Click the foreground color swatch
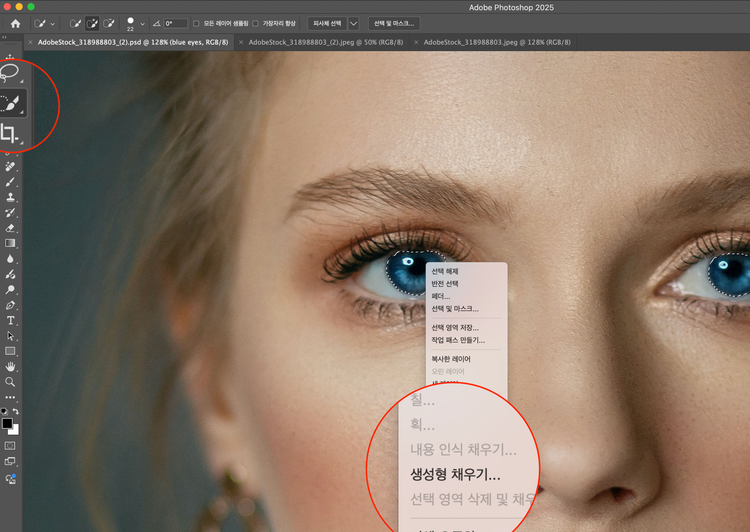Screen dimensions: 750x532 coord(7,424)
